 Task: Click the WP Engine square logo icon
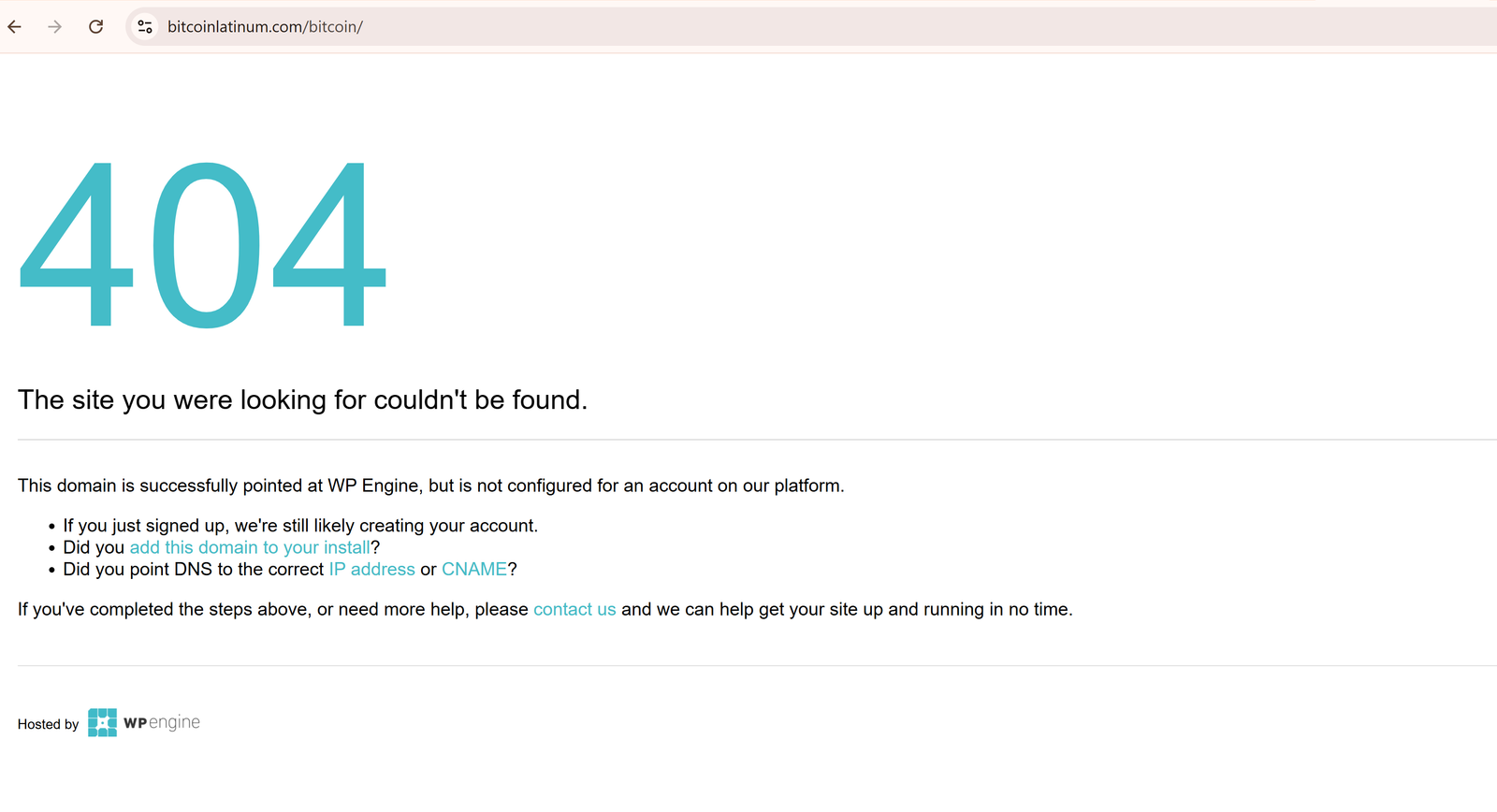point(102,722)
